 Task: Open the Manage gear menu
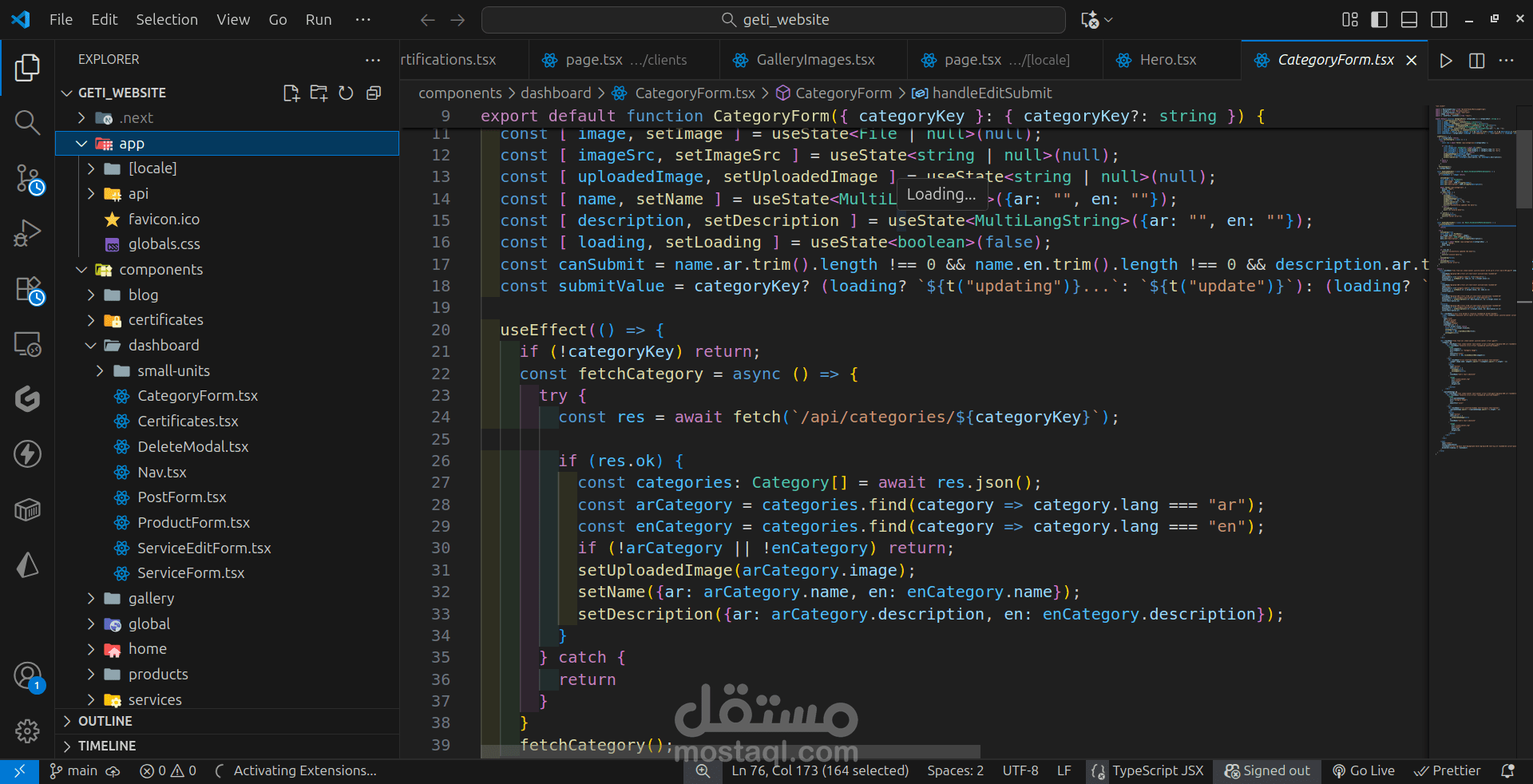point(27,731)
